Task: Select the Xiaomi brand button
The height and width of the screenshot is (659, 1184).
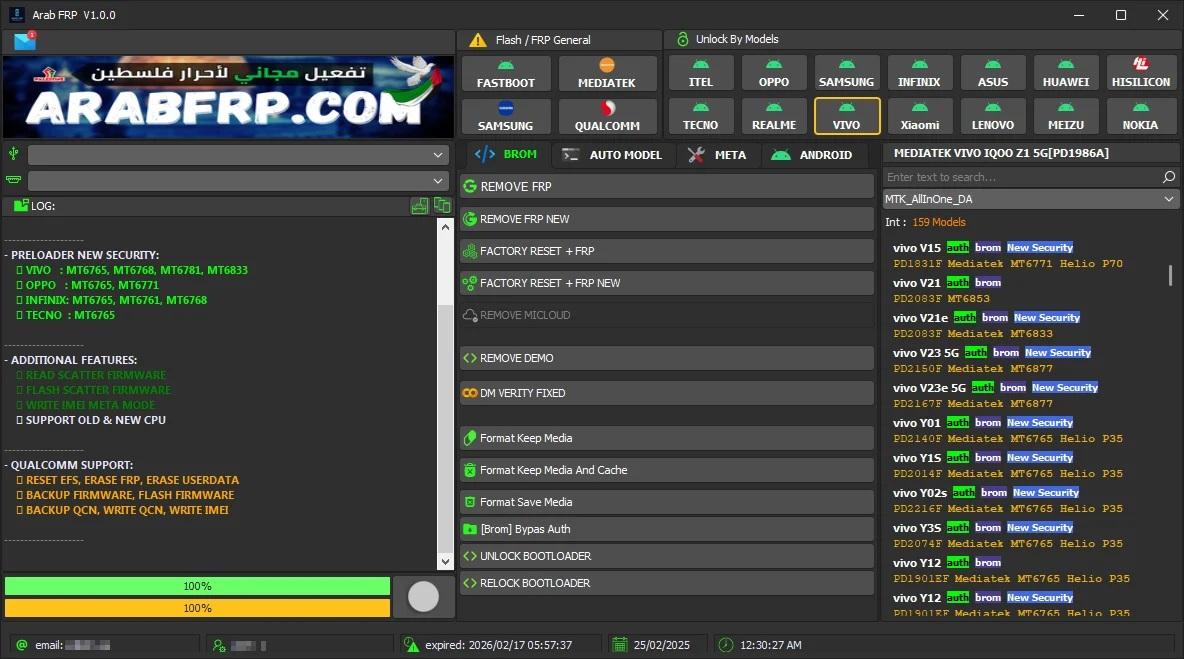Action: coord(919,116)
